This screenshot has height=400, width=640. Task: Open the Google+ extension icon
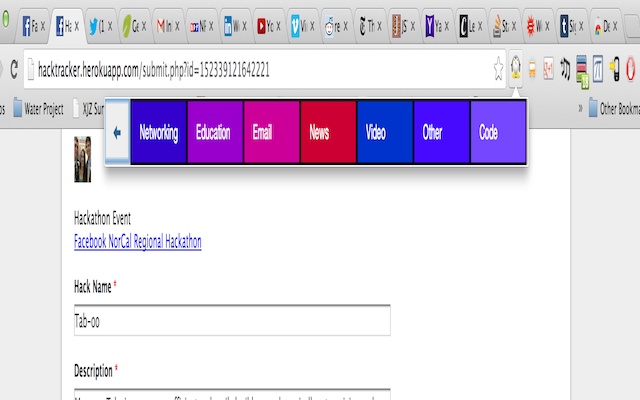pyautogui.click(x=549, y=69)
